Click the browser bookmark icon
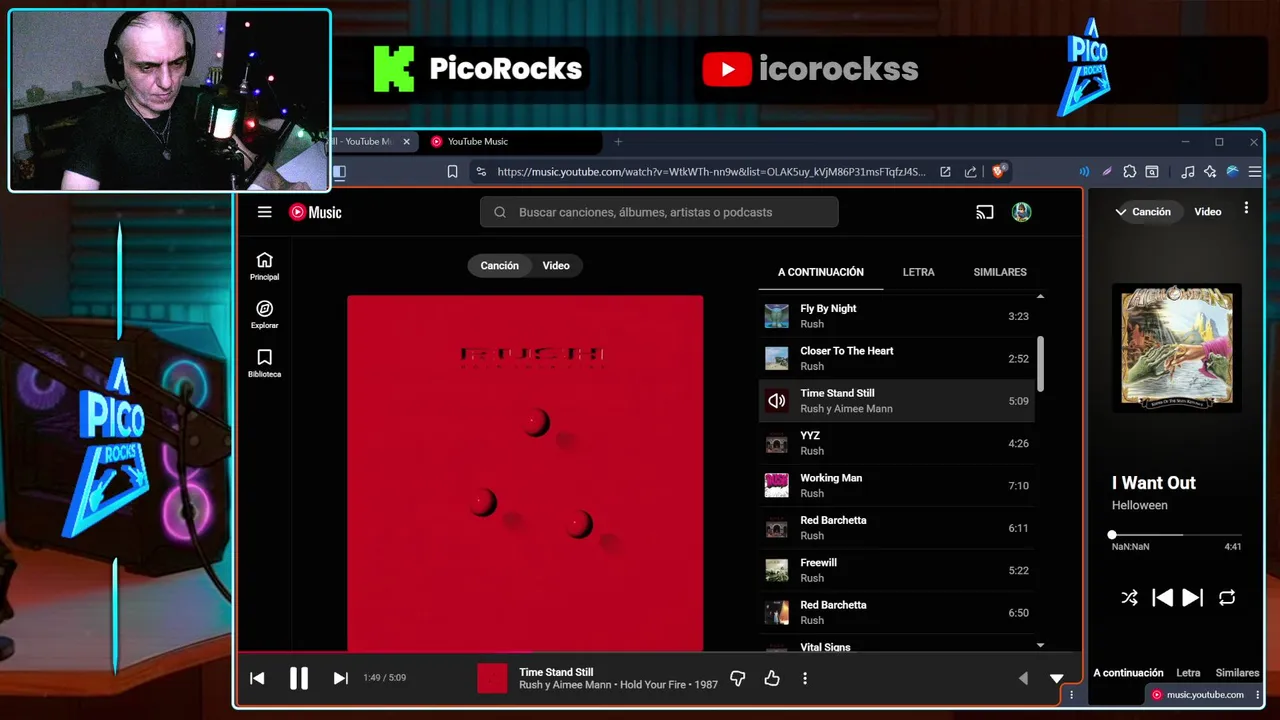Screen dimensions: 1280x720 (452, 172)
